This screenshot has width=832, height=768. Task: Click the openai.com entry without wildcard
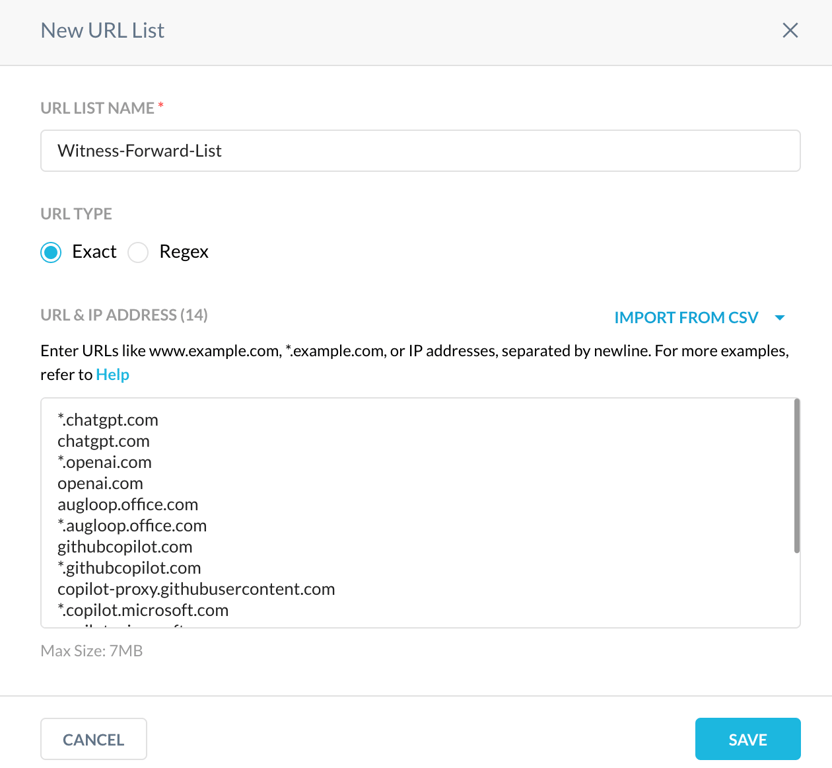coord(100,483)
